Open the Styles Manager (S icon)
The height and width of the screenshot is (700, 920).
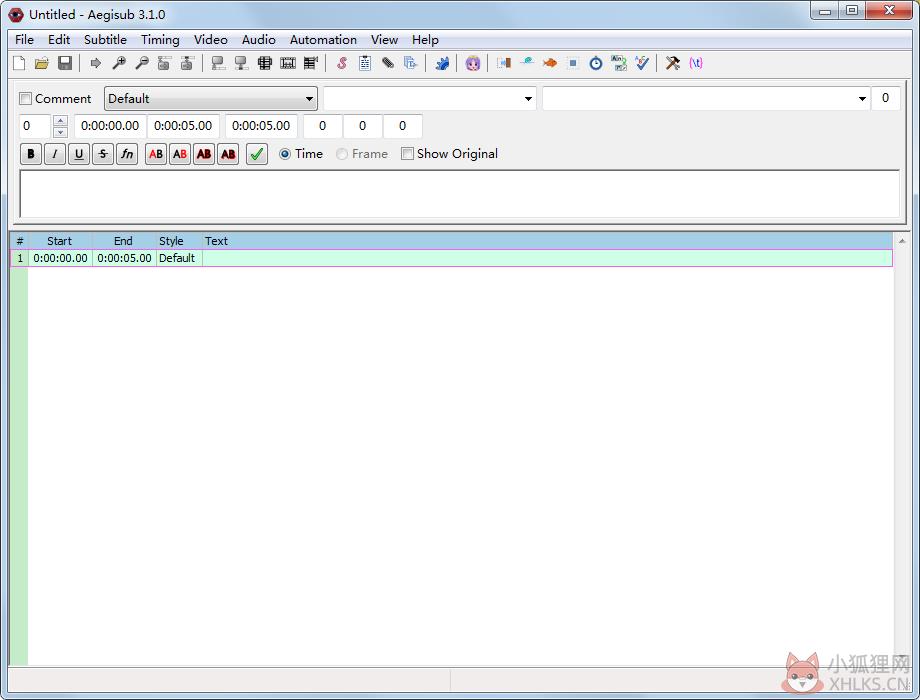click(341, 63)
